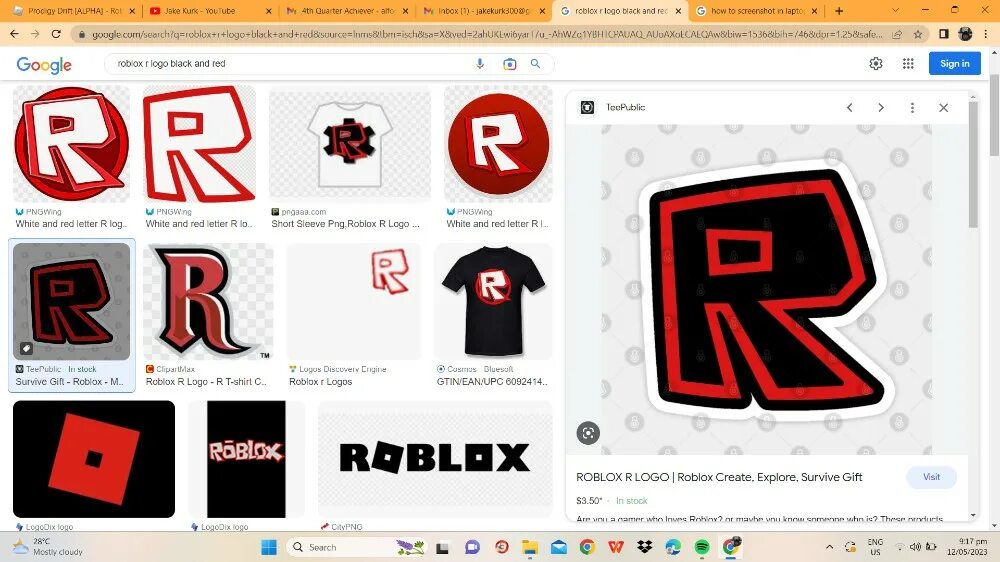Switch to the Gmail Inbox tab

pyautogui.click(x=483, y=11)
